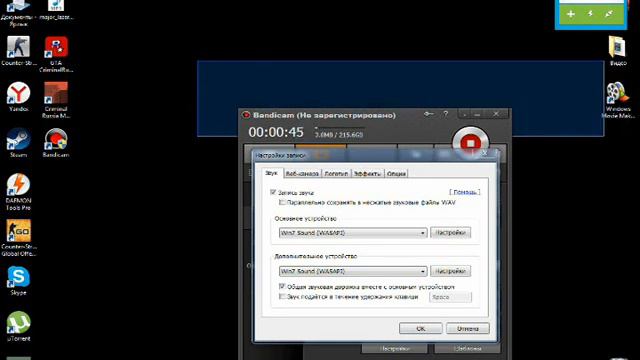Launch Yandex browser desktop icon
Screen dimensions: 640x360
coord(18,97)
